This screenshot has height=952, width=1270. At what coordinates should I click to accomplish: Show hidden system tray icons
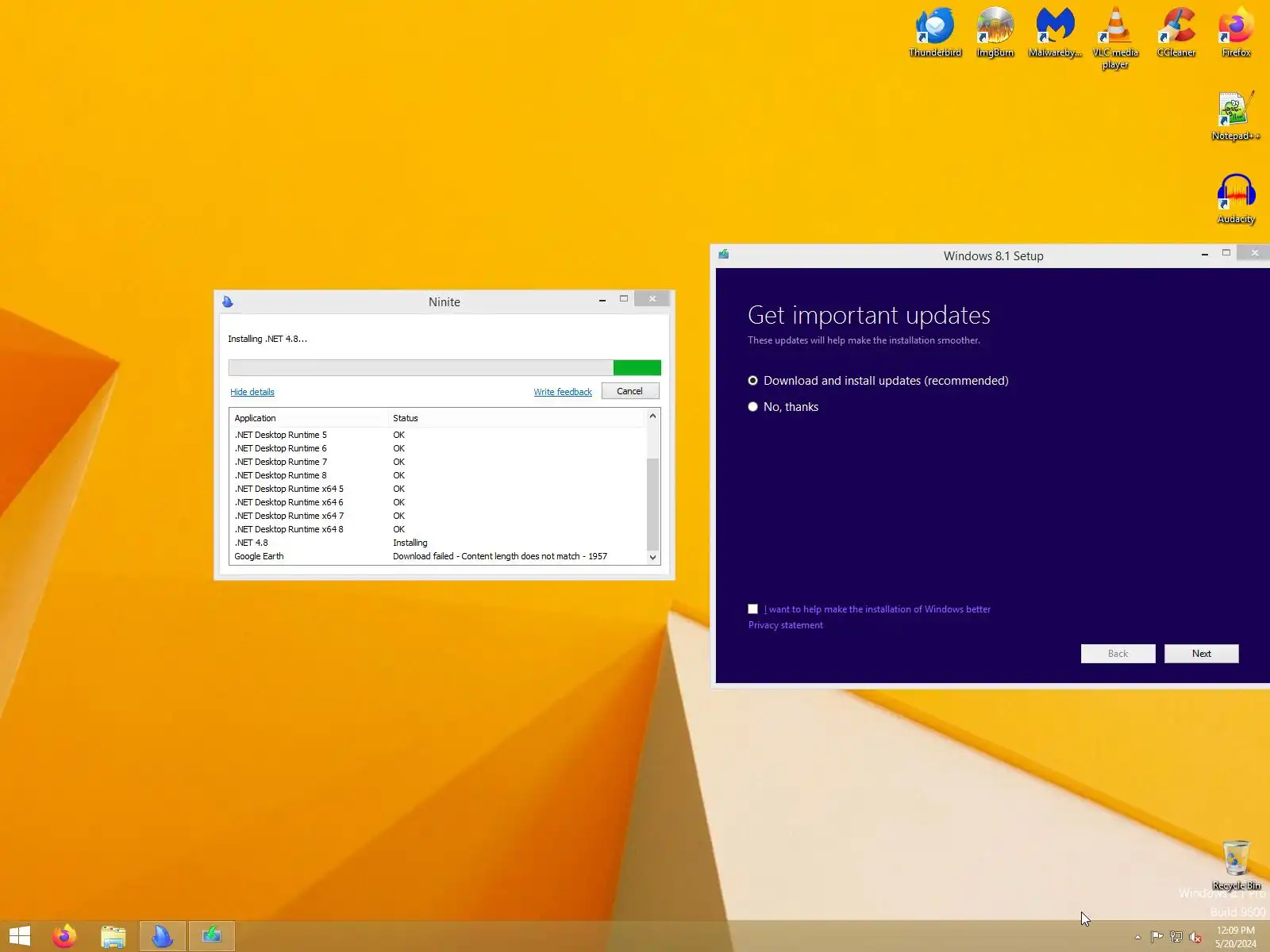point(1137,937)
